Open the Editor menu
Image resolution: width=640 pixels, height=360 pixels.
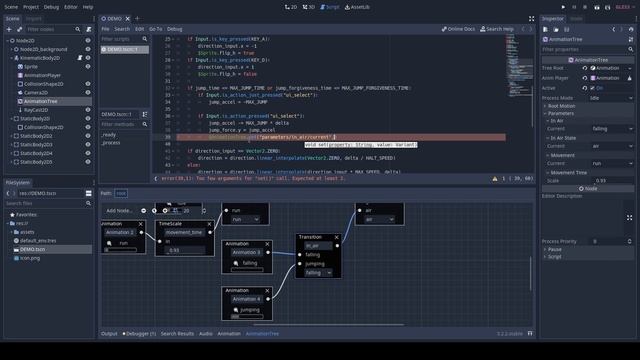pos(71,7)
